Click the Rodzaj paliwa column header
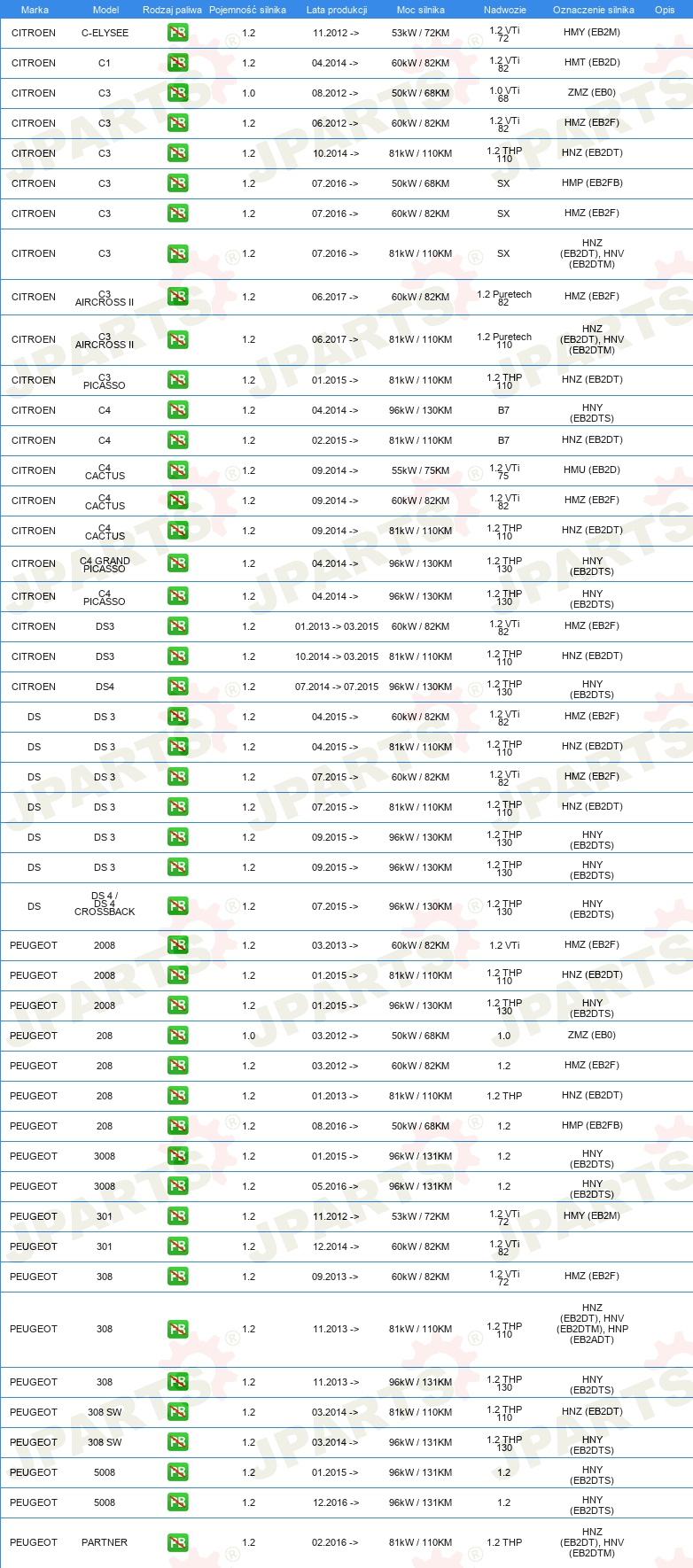Viewport: 693px width, 1568px height. pyautogui.click(x=172, y=10)
